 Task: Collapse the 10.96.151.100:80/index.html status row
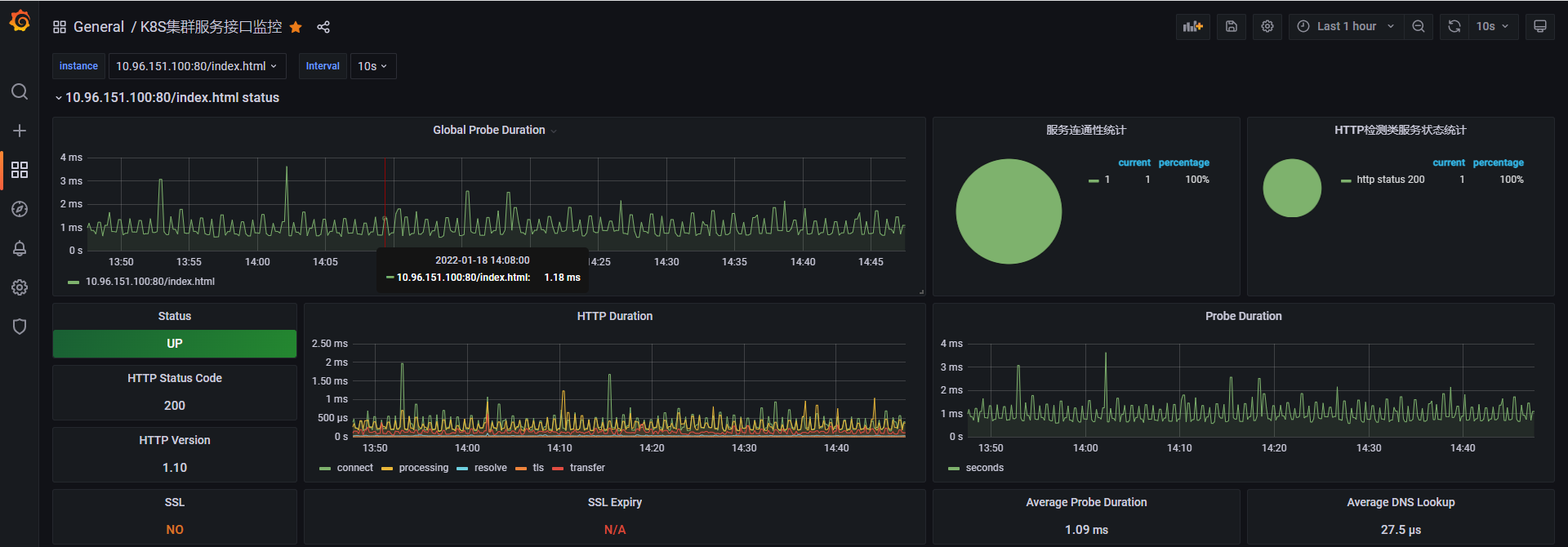167,97
